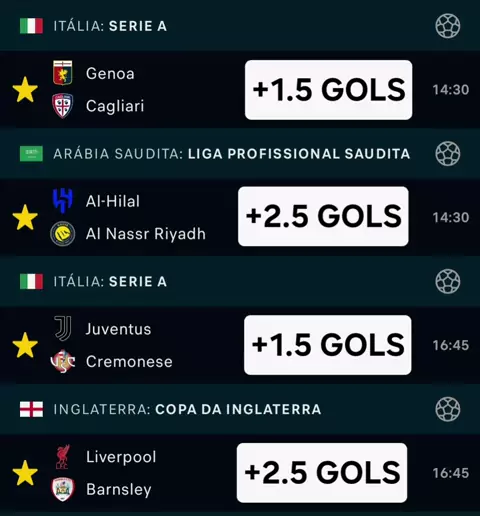Click soccer ball icon in Arábia Saudita header
Viewport: 480px width, 516px height.
pyautogui.click(x=448, y=154)
